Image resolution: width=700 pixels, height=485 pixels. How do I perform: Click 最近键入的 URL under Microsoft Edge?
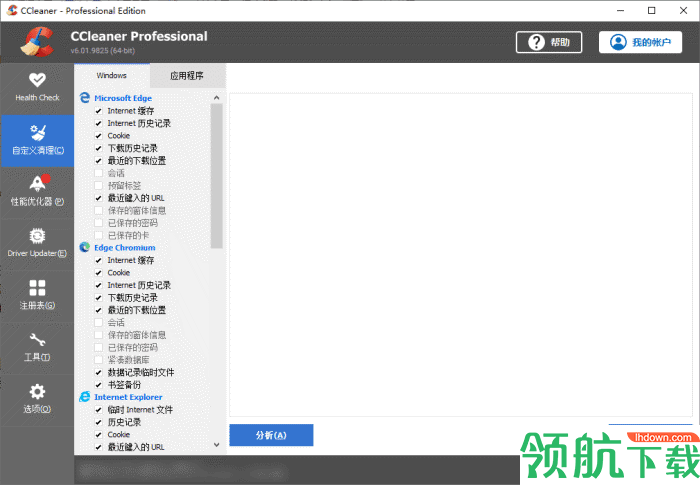point(136,198)
